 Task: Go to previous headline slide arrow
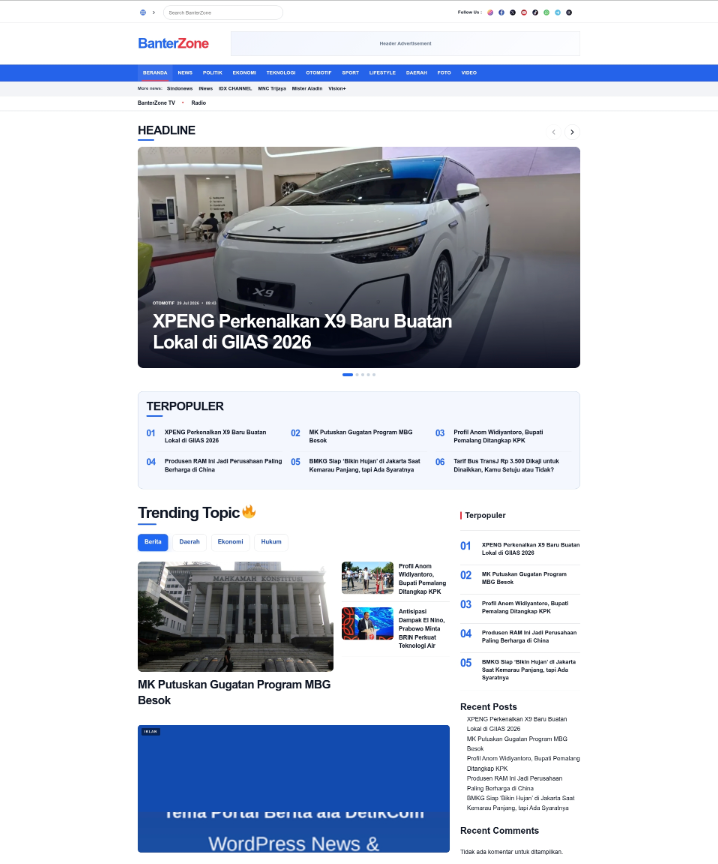click(554, 132)
